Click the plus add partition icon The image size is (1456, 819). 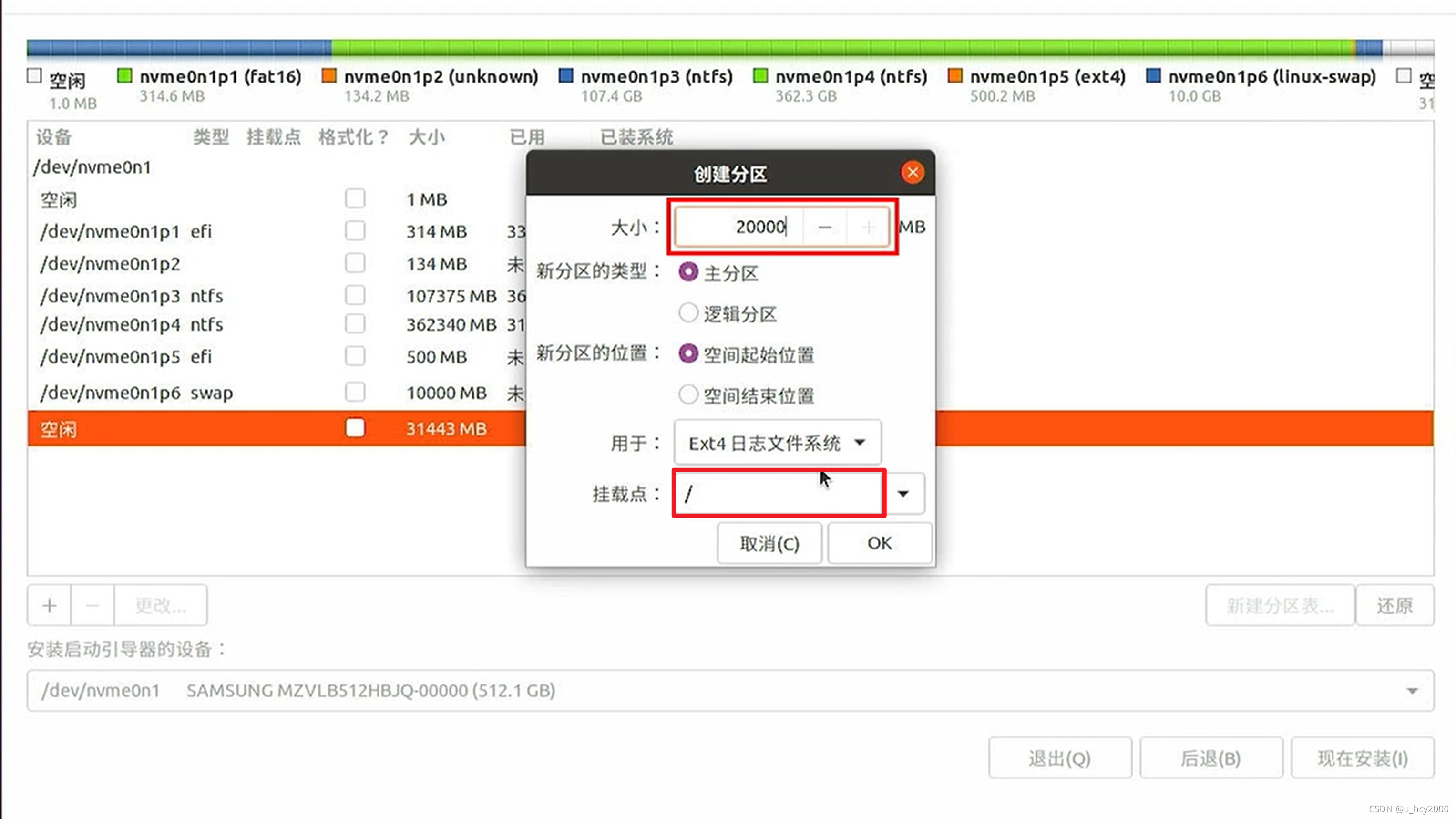(x=49, y=605)
